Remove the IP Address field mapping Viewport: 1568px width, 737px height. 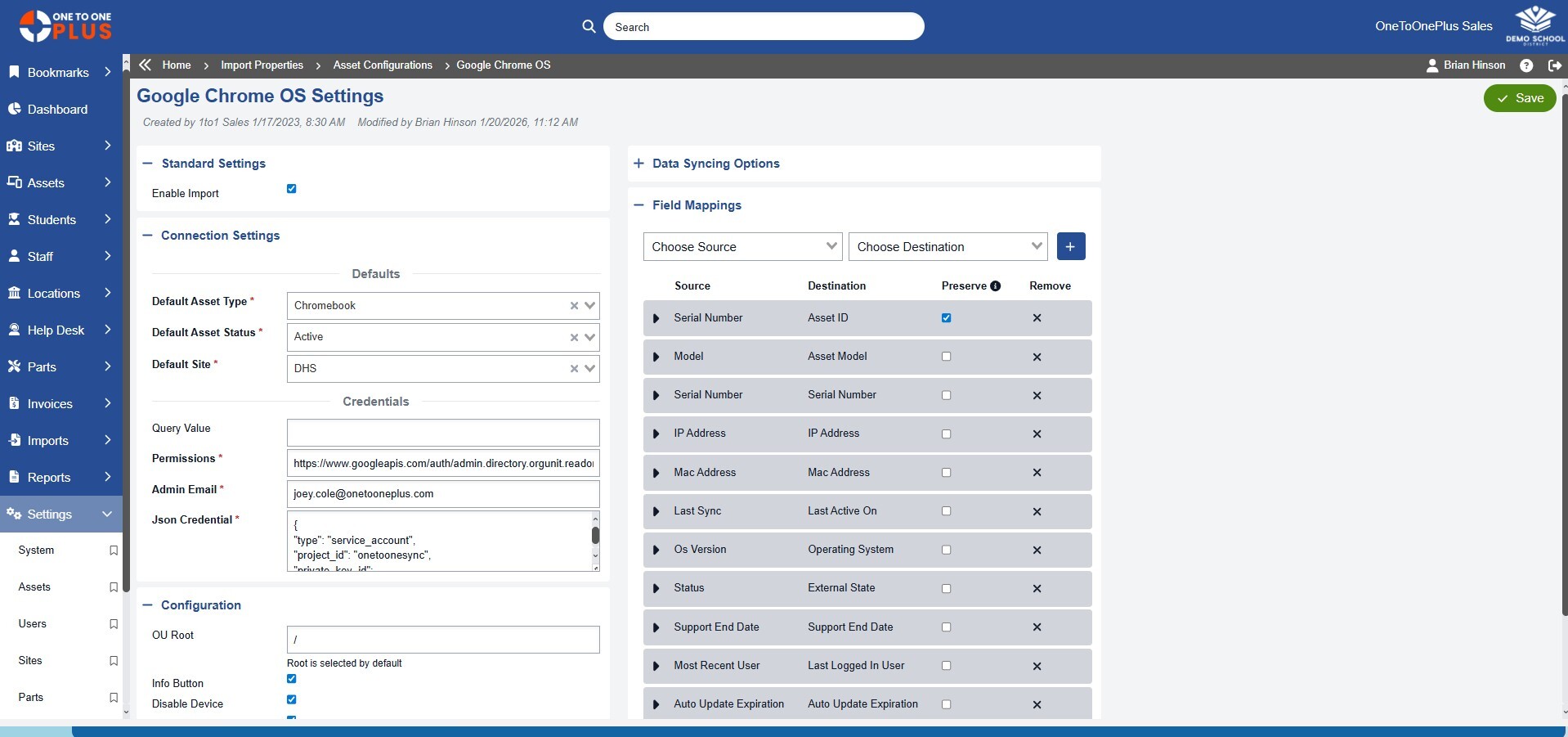tap(1036, 434)
